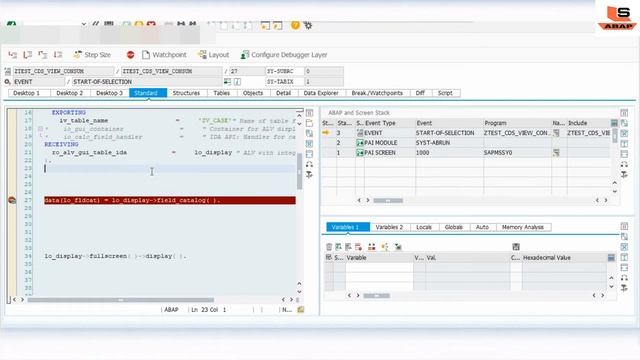Screen dimensions: 640x360
Task: Click the first empty Variable input cell
Action: coord(379,267)
